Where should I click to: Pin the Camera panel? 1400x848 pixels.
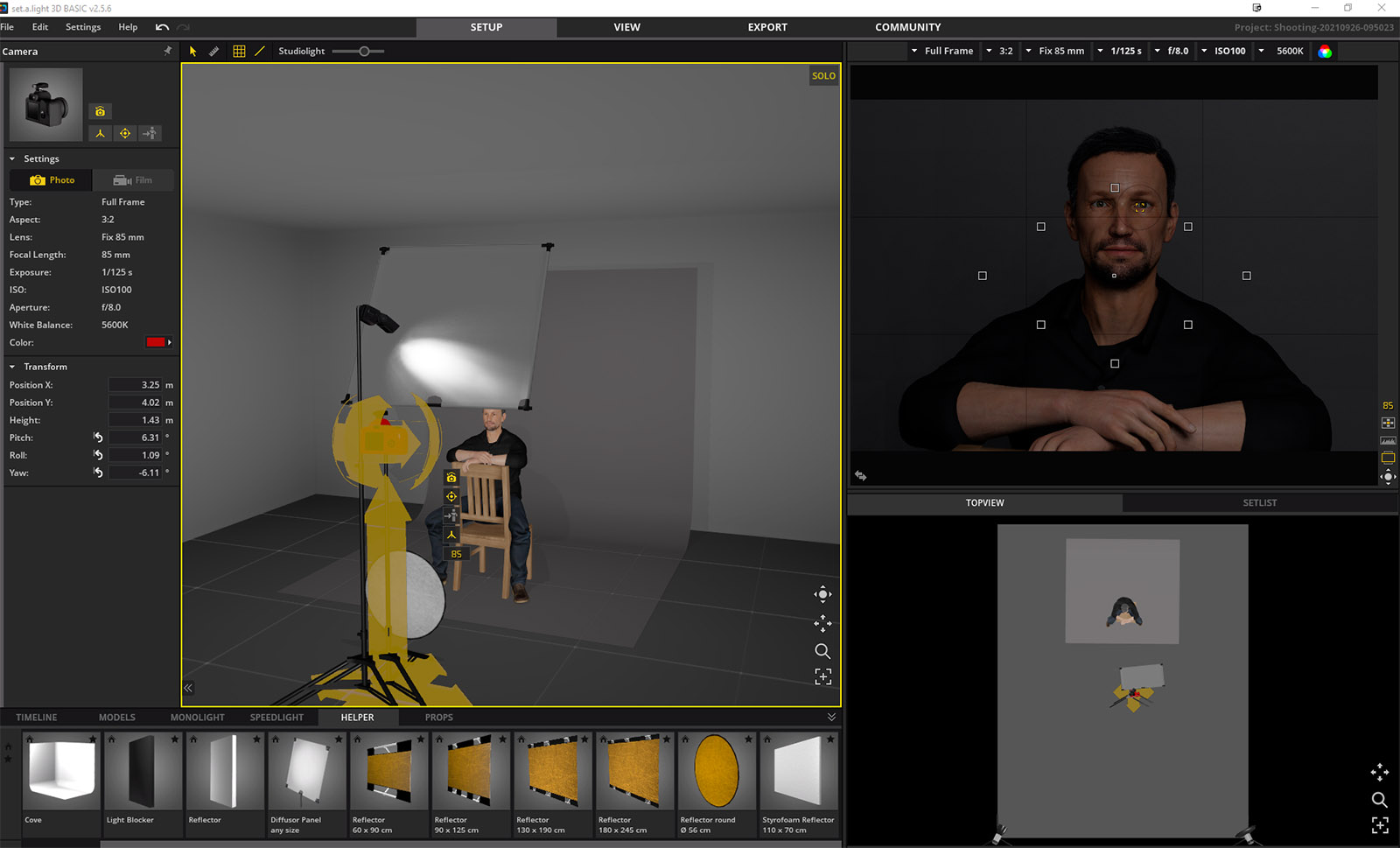(167, 51)
